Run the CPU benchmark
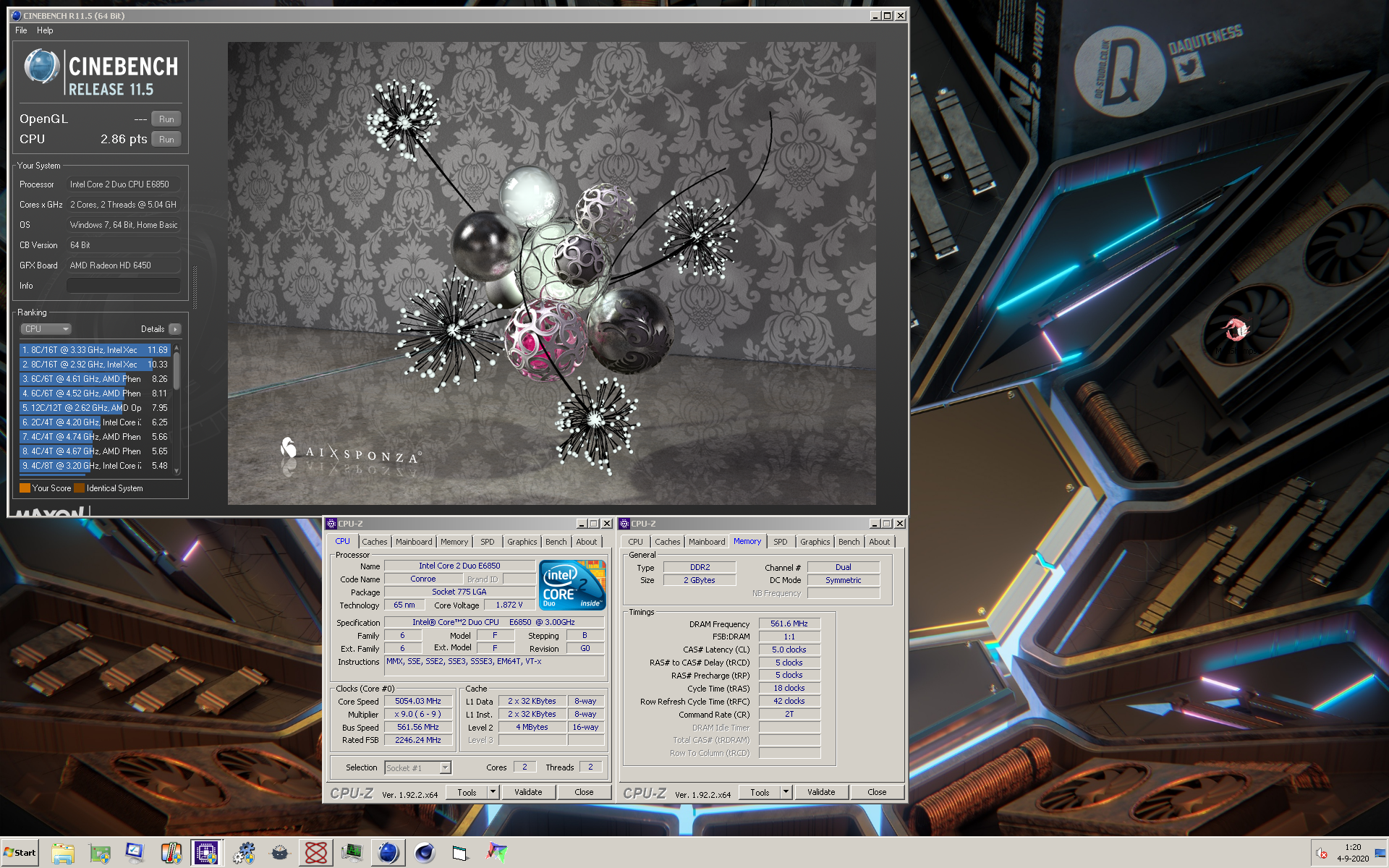The width and height of the screenshot is (1389, 868). tap(166, 140)
